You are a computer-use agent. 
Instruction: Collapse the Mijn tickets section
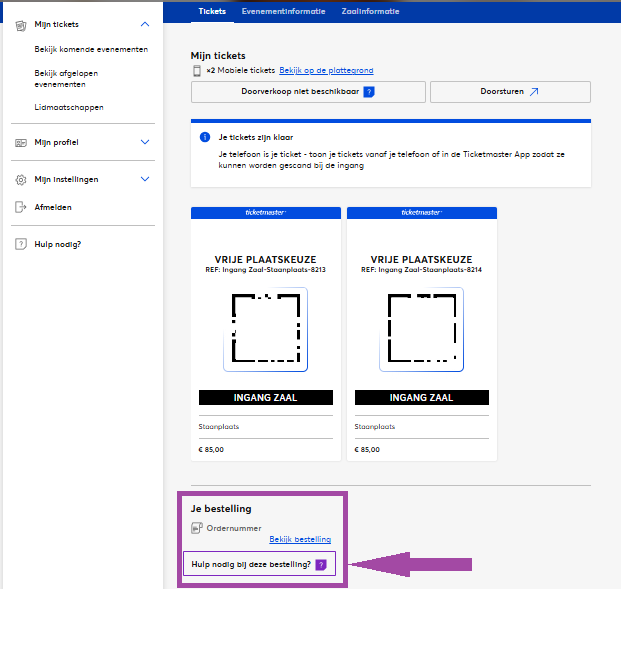click(x=145, y=24)
